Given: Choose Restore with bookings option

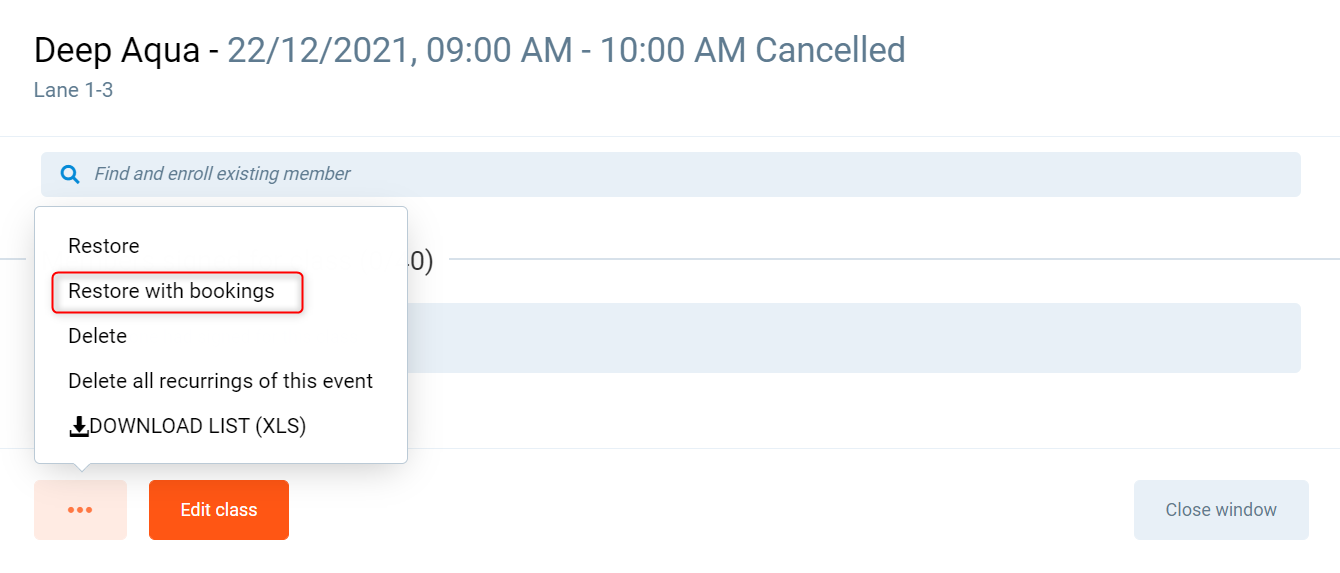Looking at the screenshot, I should 171,291.
